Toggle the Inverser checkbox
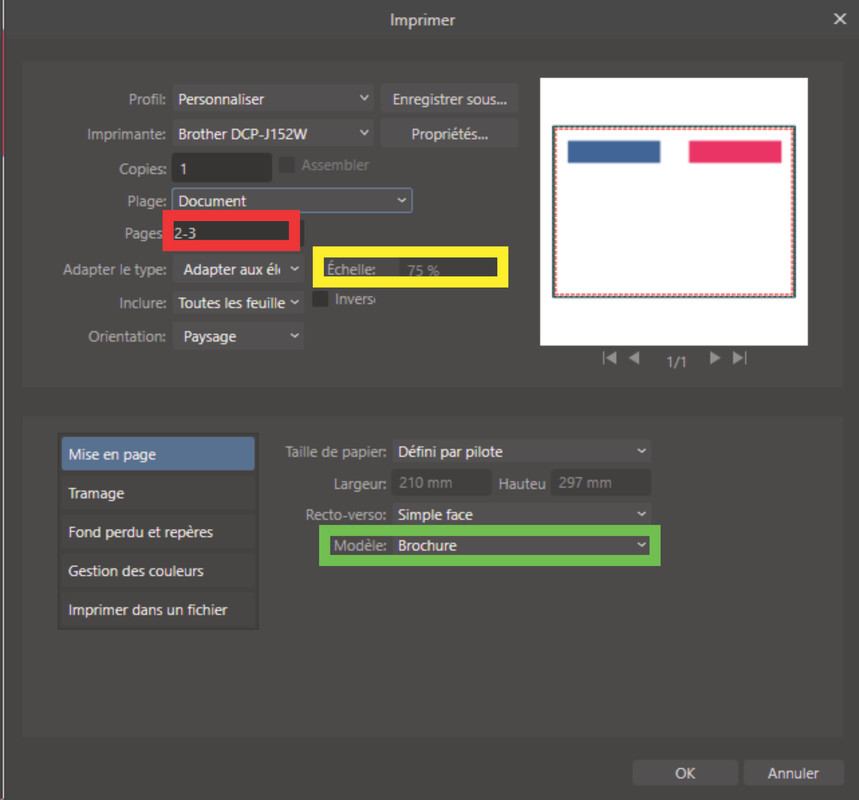859x800 pixels. pos(320,299)
